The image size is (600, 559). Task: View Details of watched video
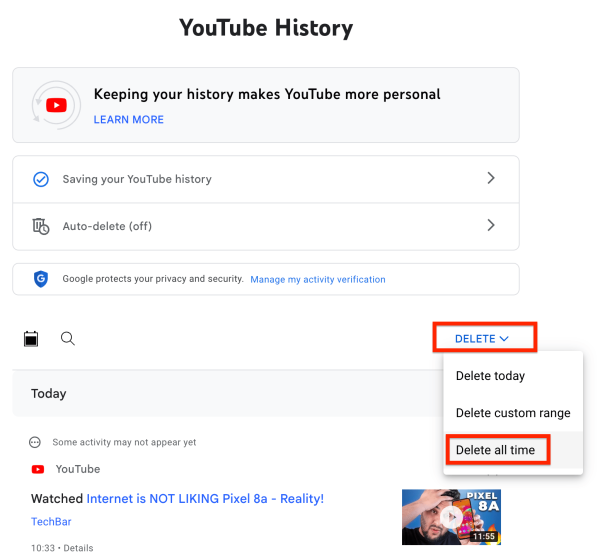click(78, 548)
